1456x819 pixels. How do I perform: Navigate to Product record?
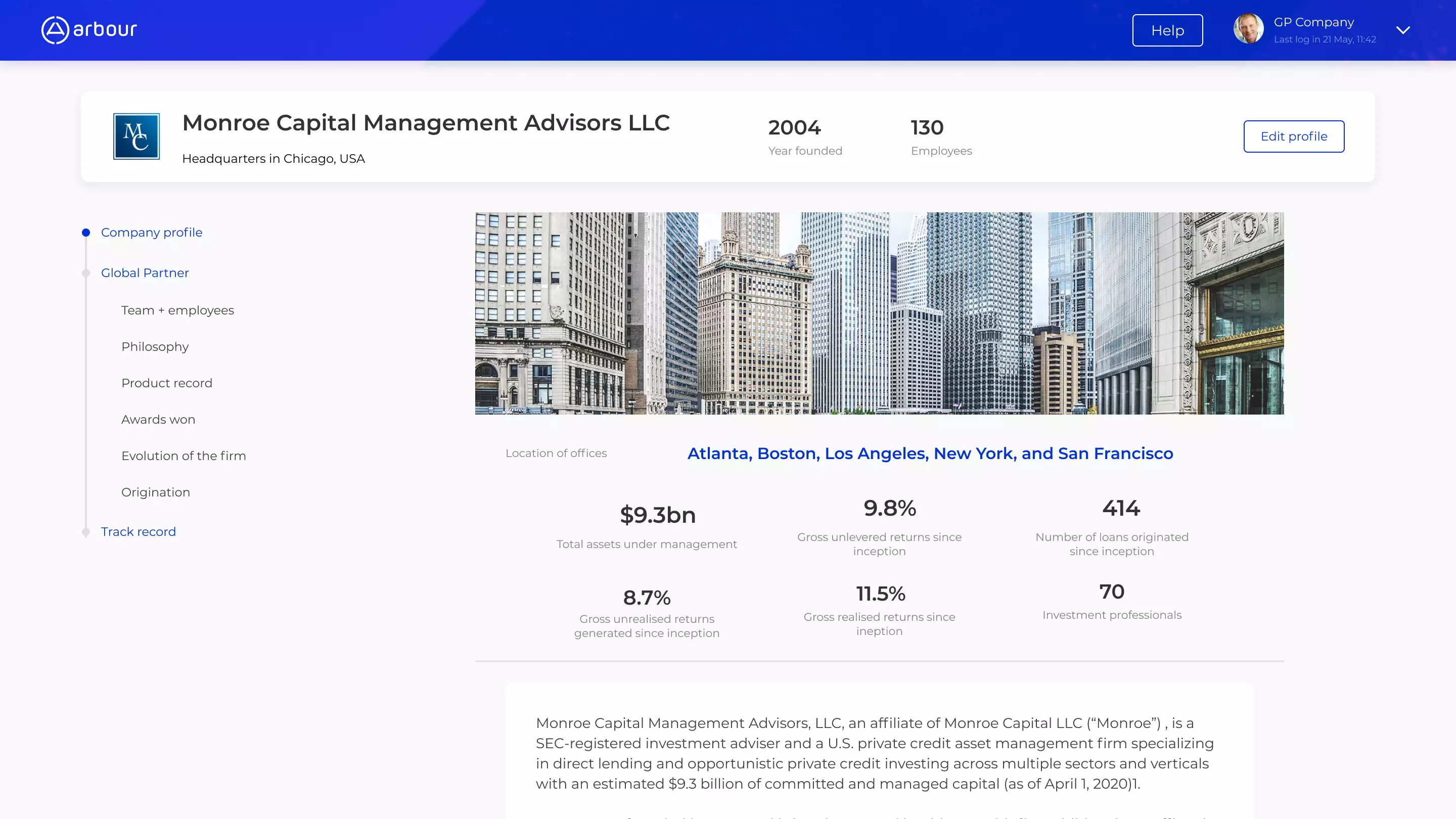click(x=167, y=383)
